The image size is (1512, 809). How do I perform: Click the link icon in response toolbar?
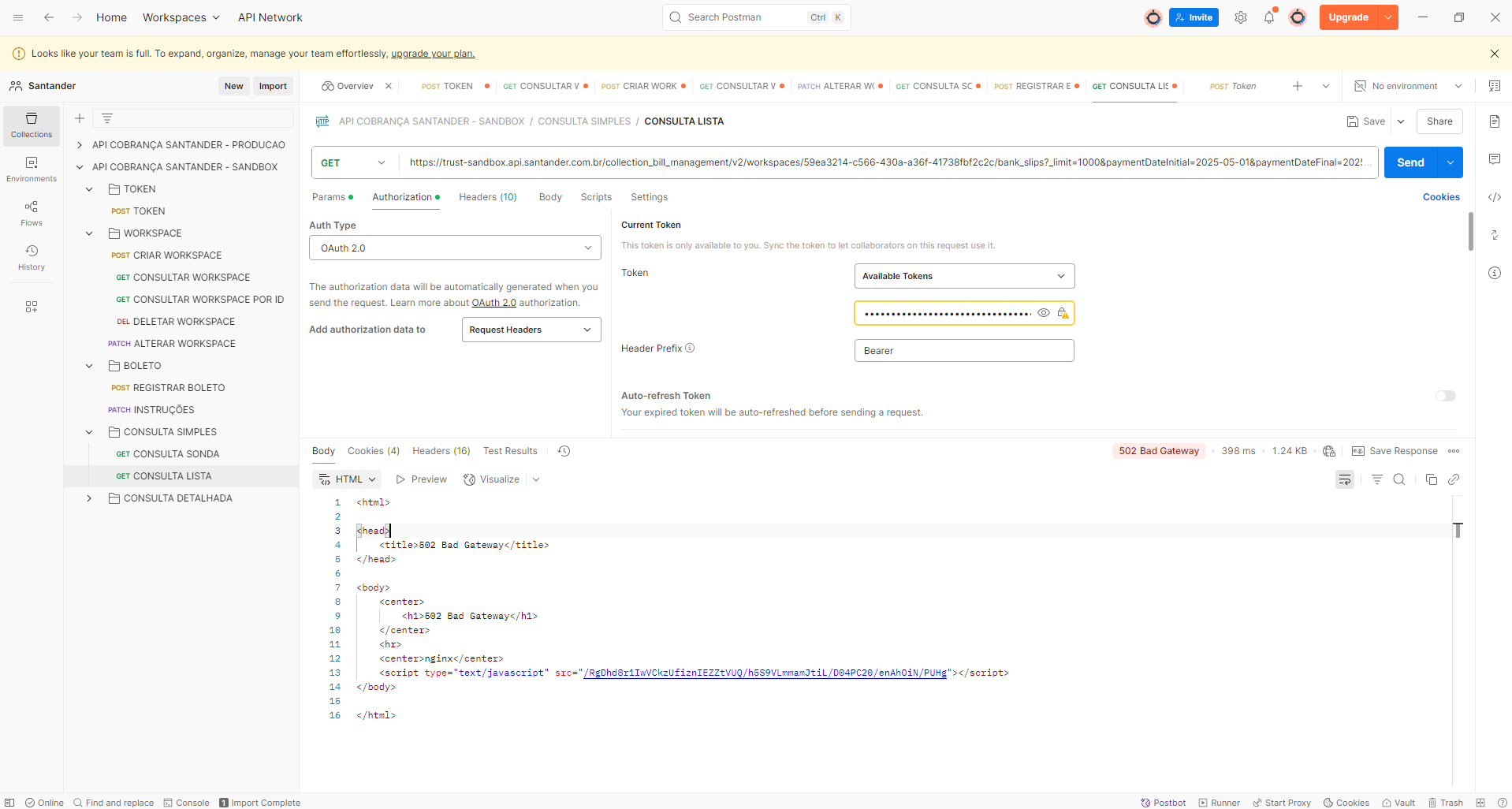point(1454,479)
